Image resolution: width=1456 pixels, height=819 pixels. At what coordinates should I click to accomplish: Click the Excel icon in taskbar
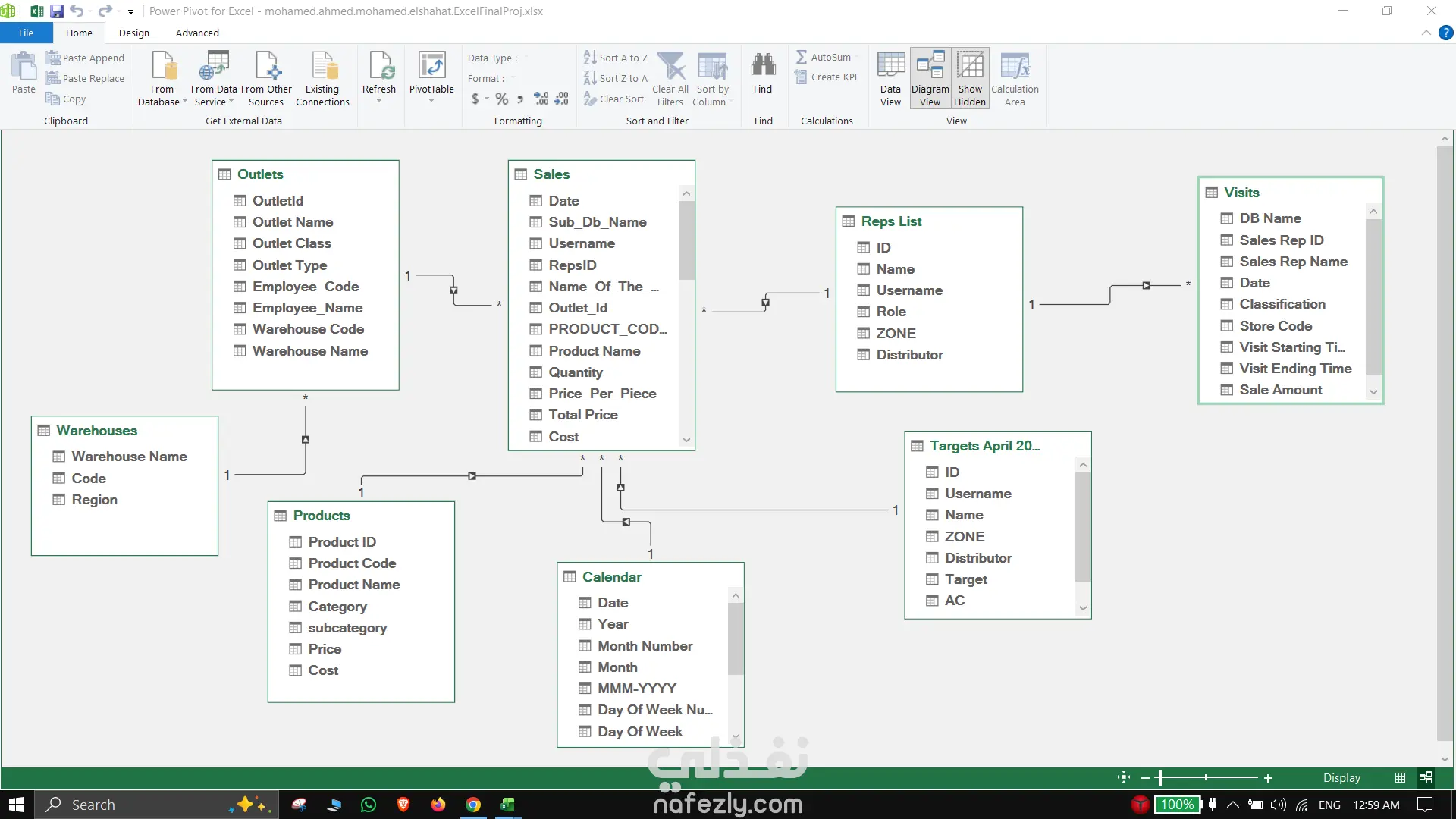[x=507, y=805]
